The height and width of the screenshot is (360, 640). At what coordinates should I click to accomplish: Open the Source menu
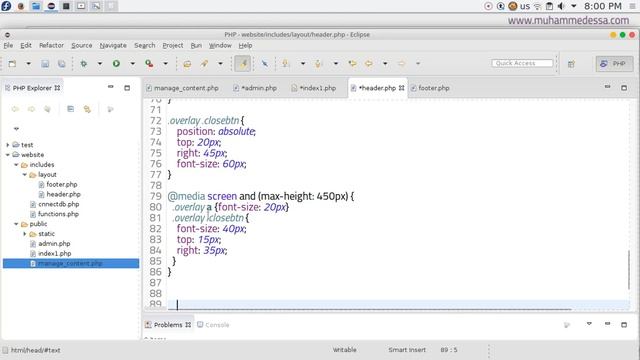(82, 45)
